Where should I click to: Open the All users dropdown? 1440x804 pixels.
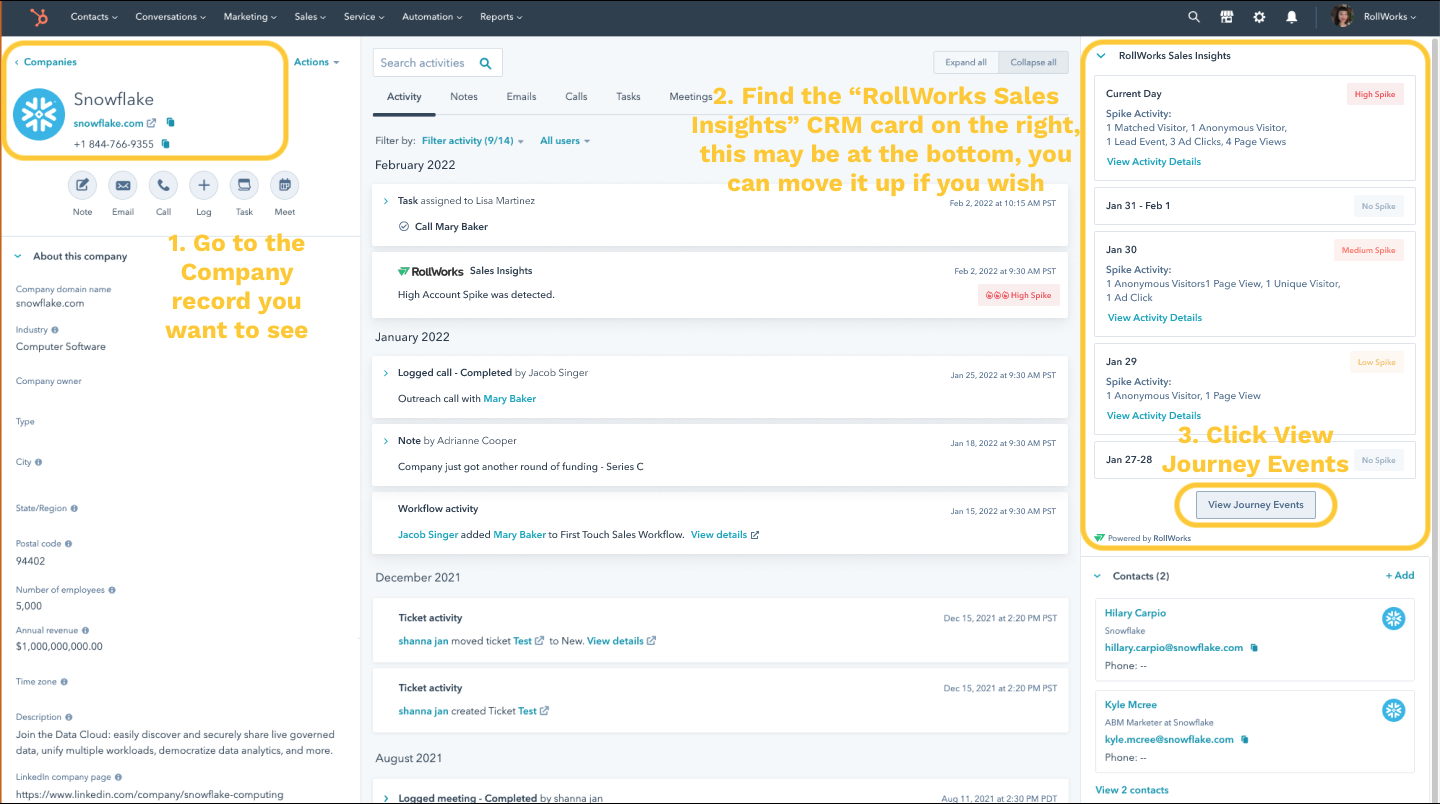click(x=564, y=141)
